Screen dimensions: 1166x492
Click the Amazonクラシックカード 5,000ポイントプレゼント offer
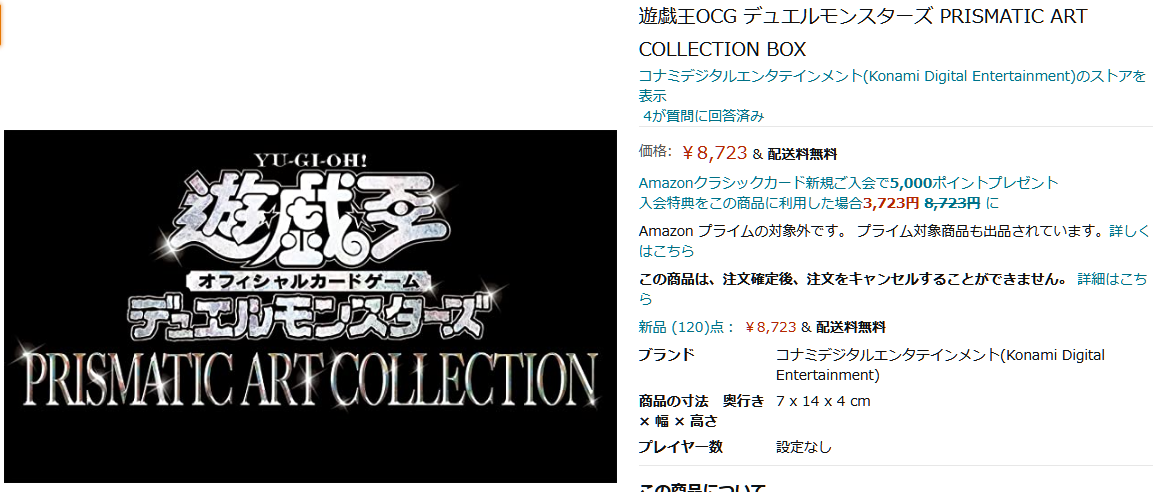(x=848, y=182)
